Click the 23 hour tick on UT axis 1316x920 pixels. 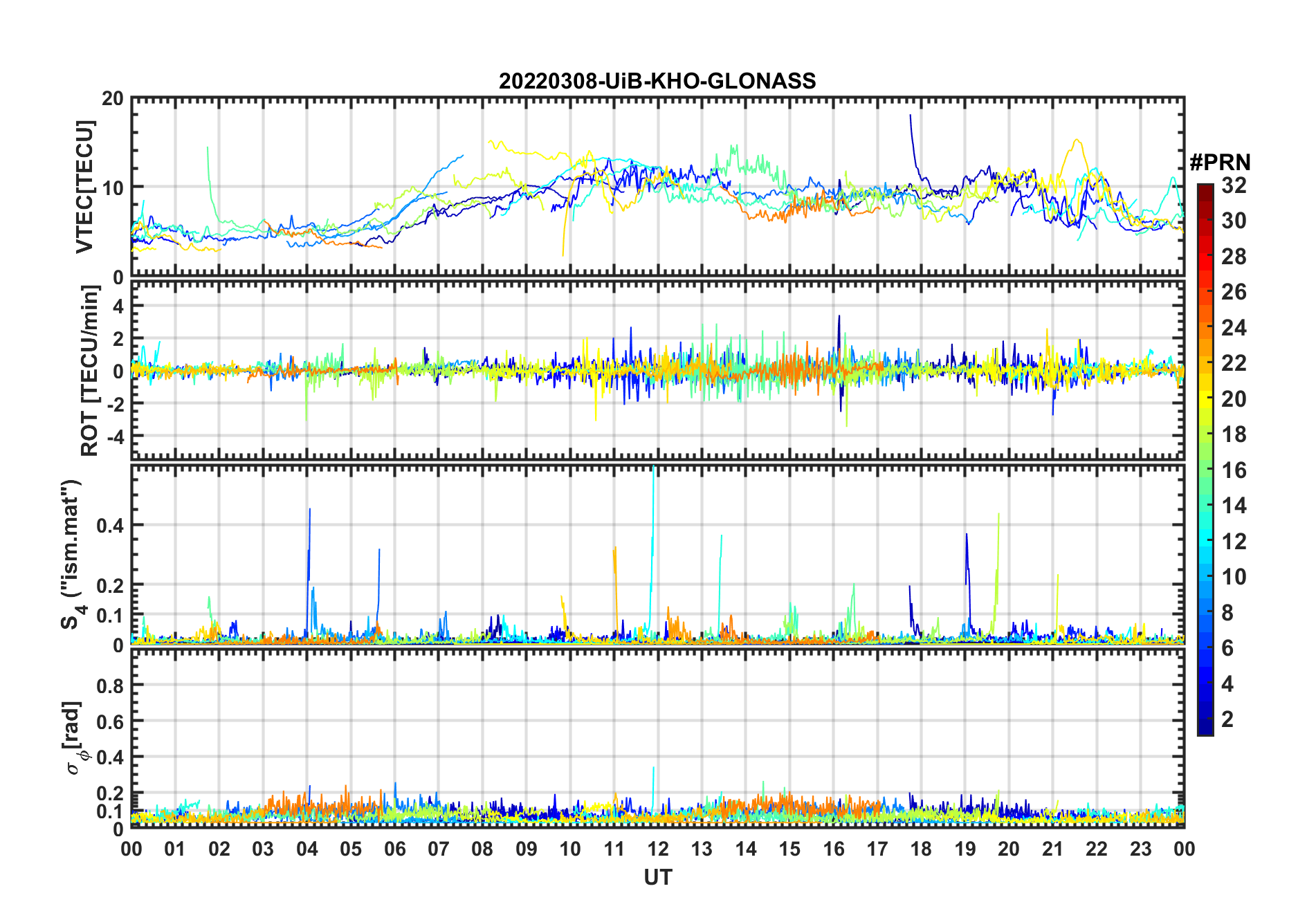click(x=1140, y=849)
